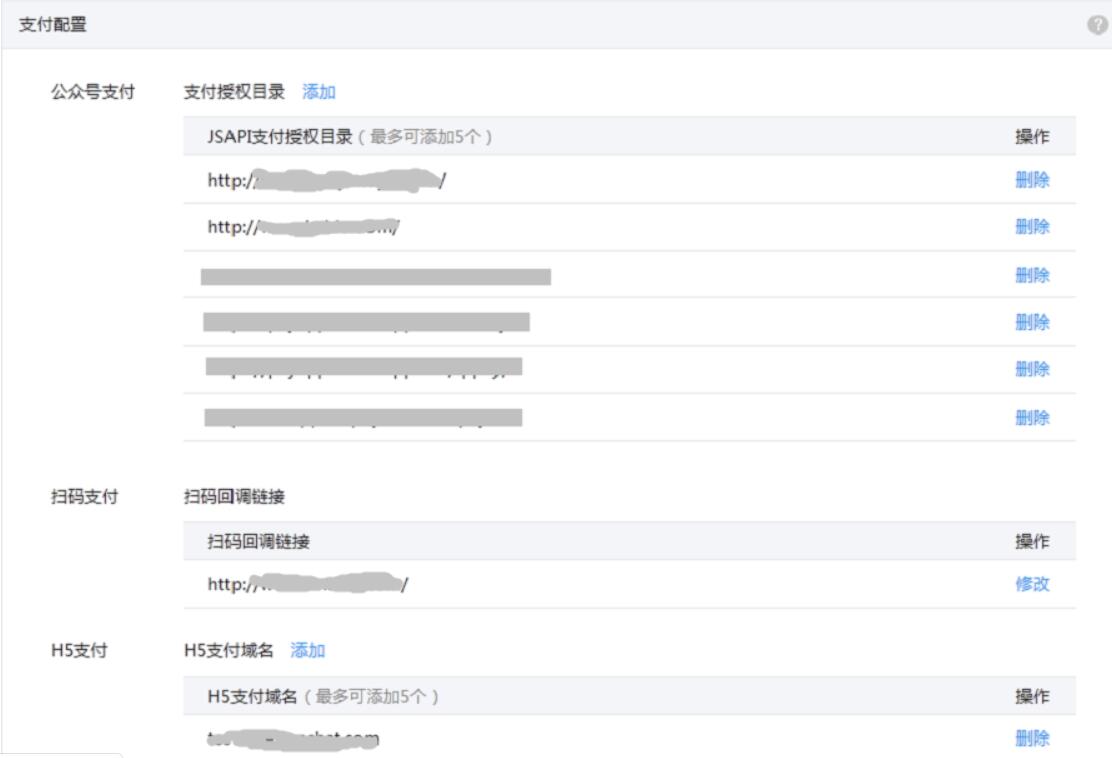Screen dimensions: 1112x758
Task: Click the help question mark icon
Action: tap(1097, 25)
